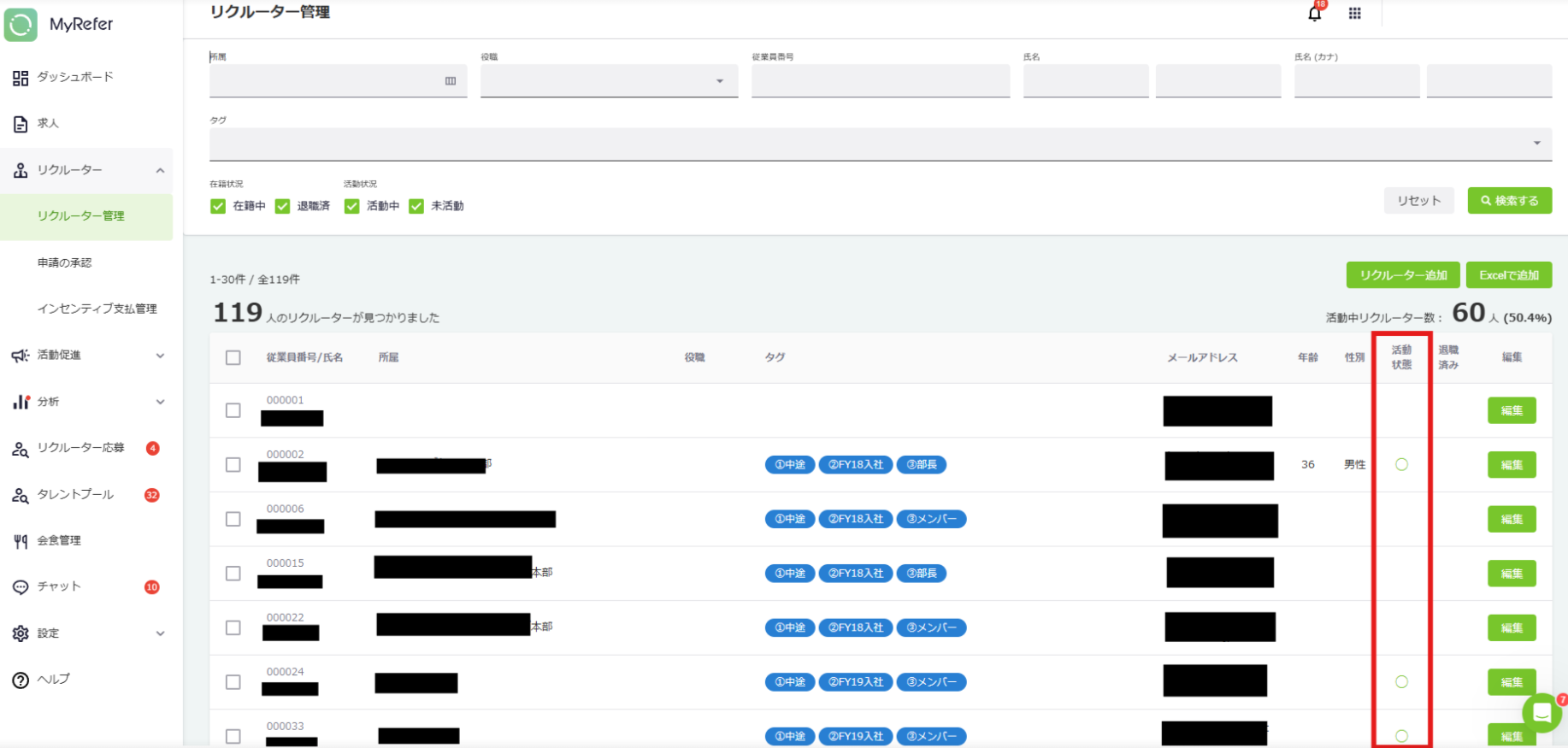
Task: Toggle the 未活動 checkbox
Action: point(416,206)
